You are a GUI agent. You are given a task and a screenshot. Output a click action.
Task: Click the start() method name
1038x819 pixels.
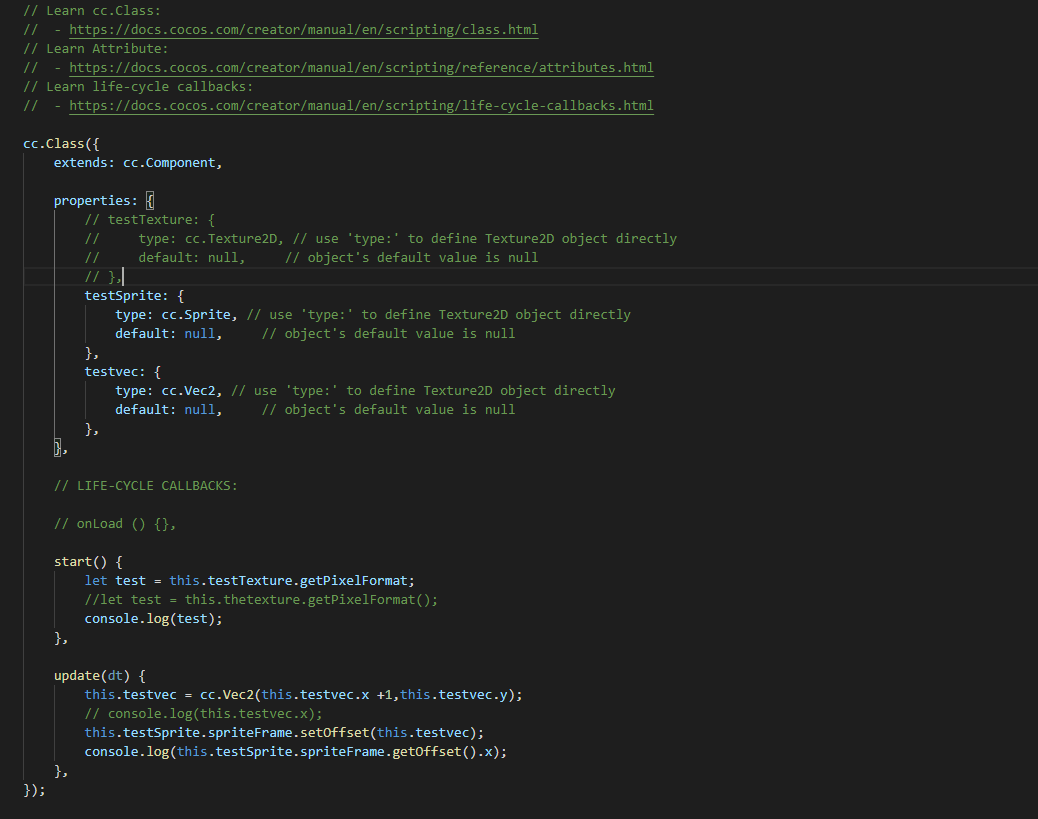(x=76, y=562)
